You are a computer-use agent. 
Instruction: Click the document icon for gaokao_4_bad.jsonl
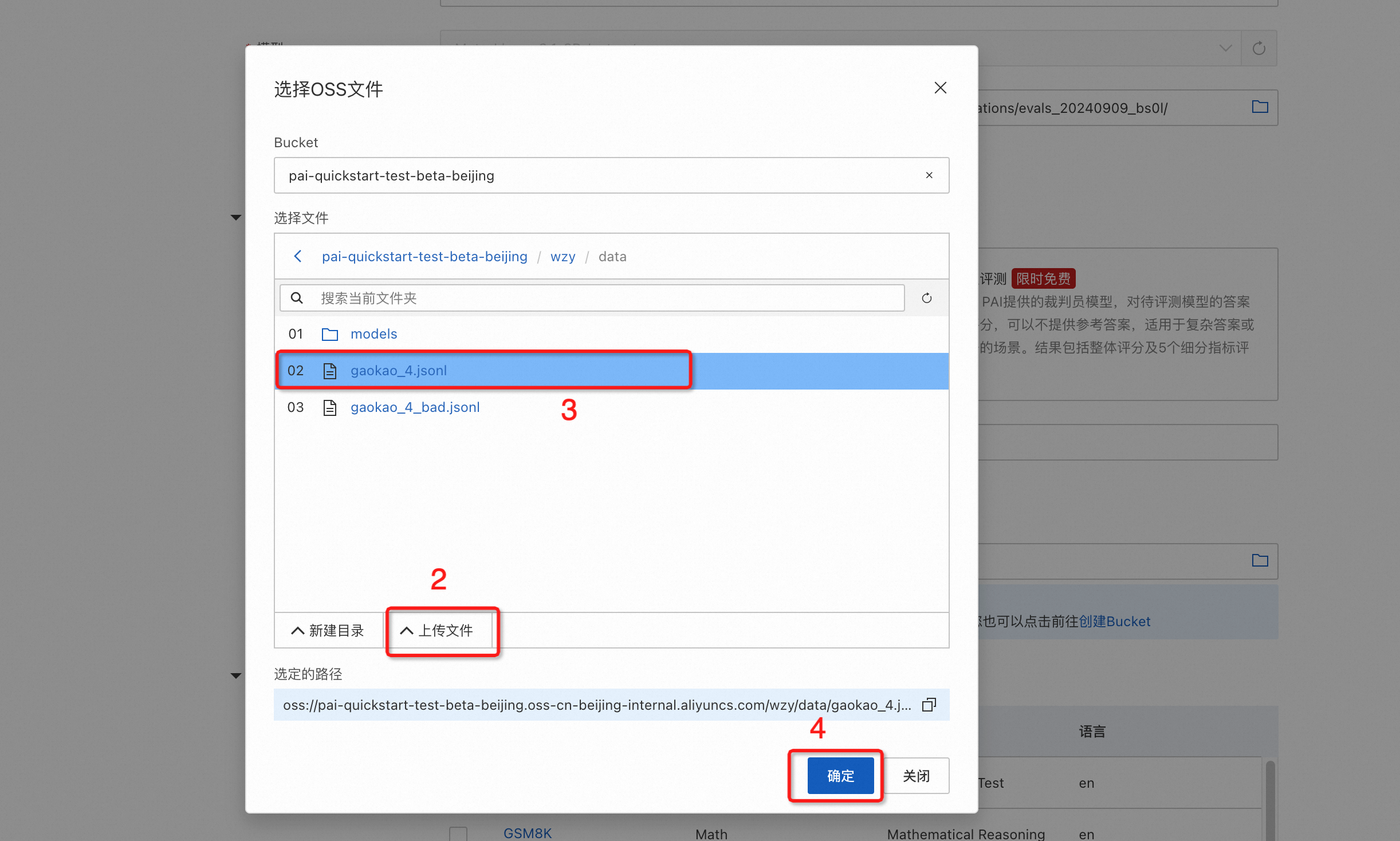point(330,407)
